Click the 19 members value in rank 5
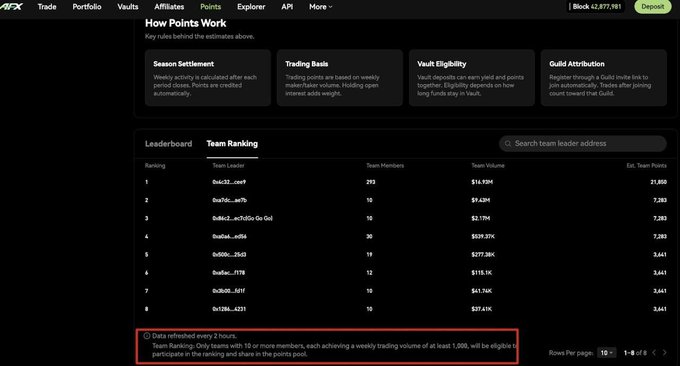680x366 pixels. pos(369,255)
